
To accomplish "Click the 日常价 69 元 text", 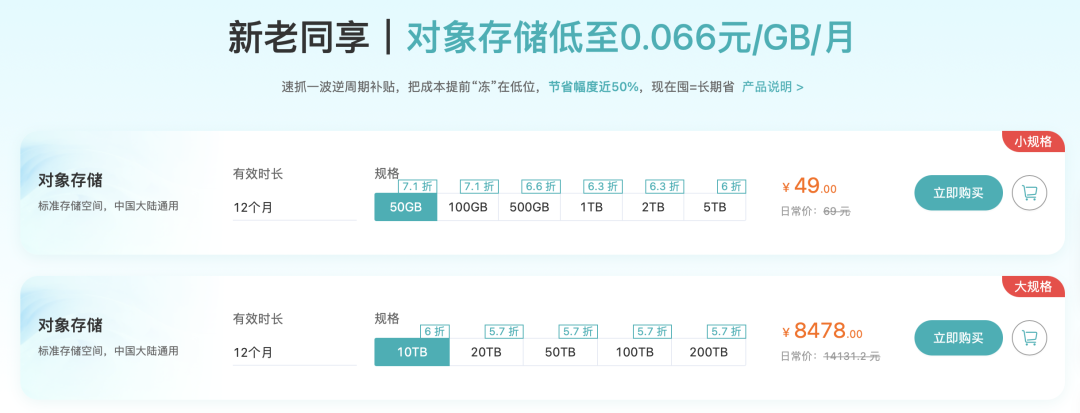I will [x=816, y=211].
